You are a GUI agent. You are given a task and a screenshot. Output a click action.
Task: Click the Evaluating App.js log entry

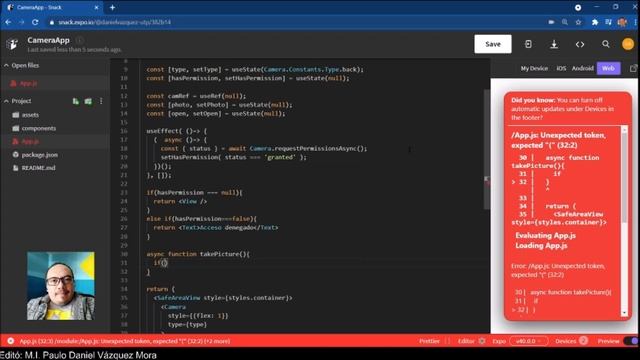click(x=545, y=236)
